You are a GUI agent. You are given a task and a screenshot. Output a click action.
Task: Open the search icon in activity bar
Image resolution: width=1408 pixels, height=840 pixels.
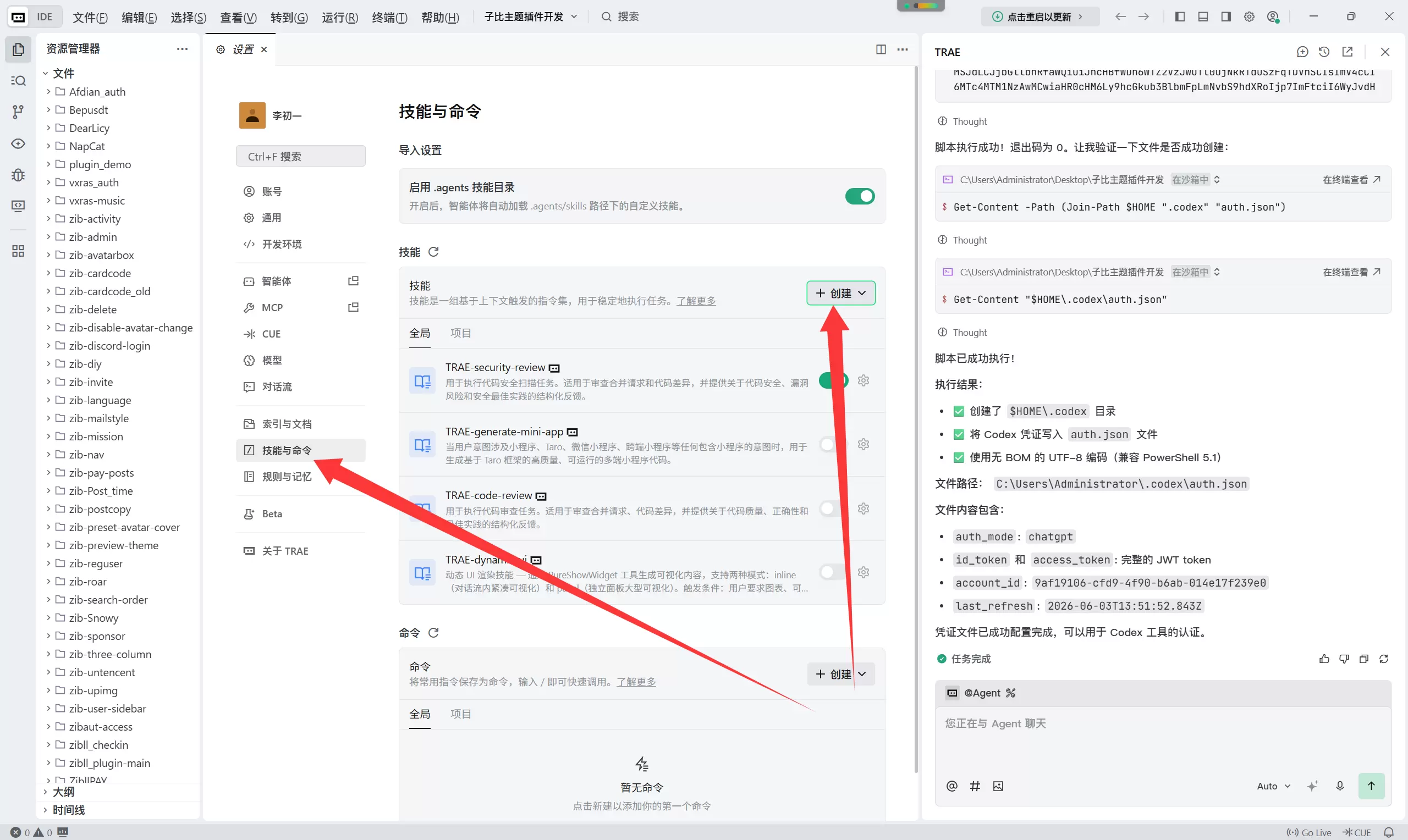point(18,80)
